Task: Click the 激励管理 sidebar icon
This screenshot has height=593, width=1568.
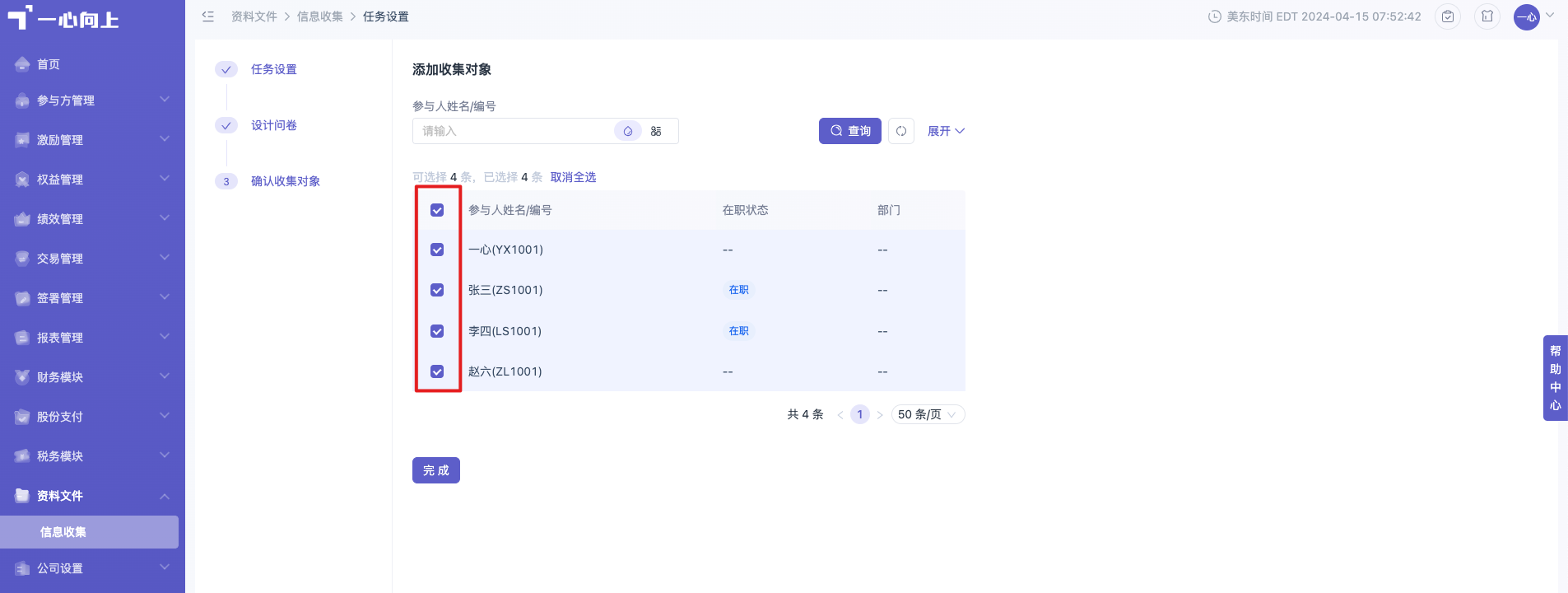Action: click(x=22, y=140)
